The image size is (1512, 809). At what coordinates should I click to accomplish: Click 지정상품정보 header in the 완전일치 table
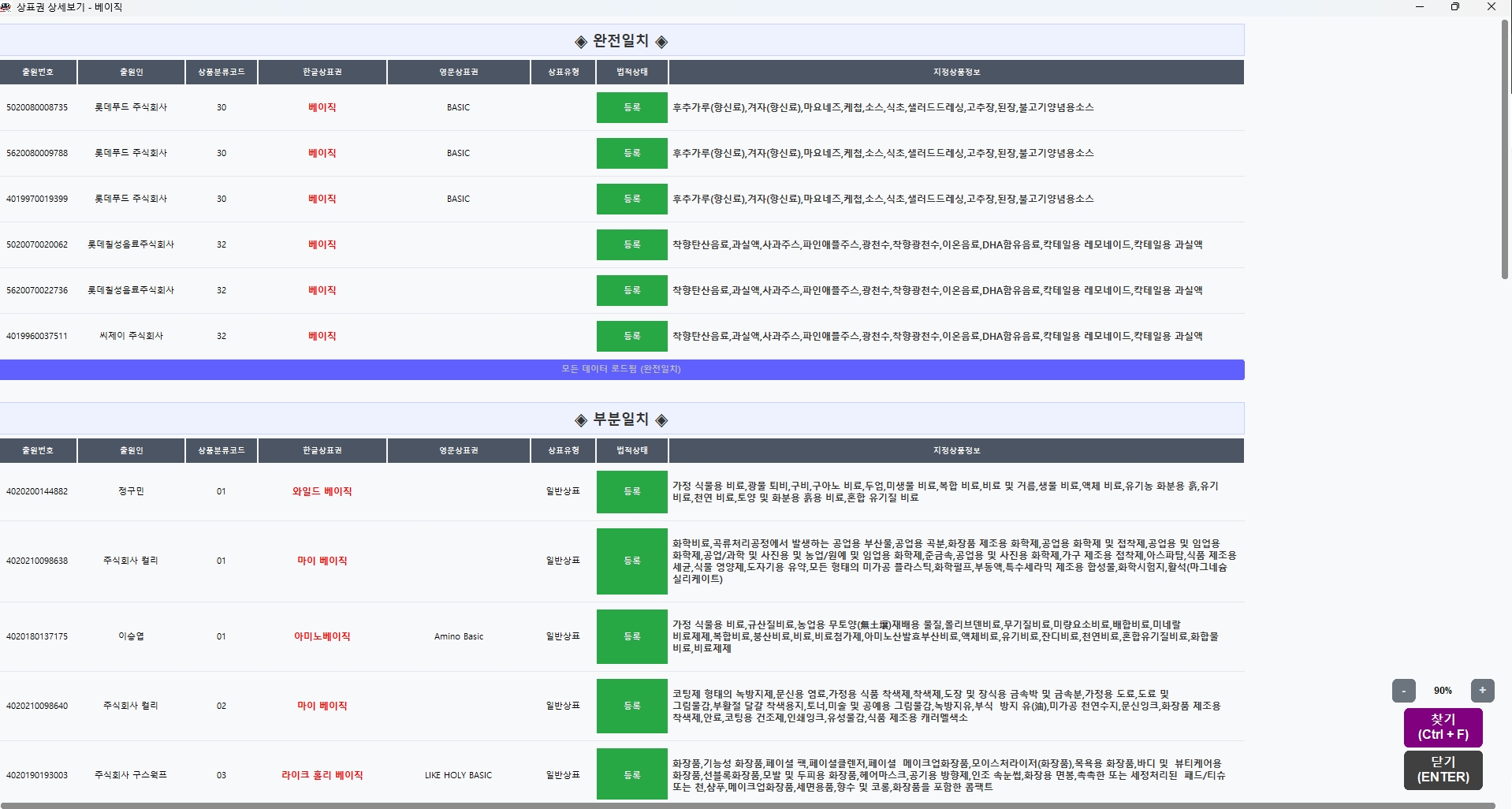[955, 72]
